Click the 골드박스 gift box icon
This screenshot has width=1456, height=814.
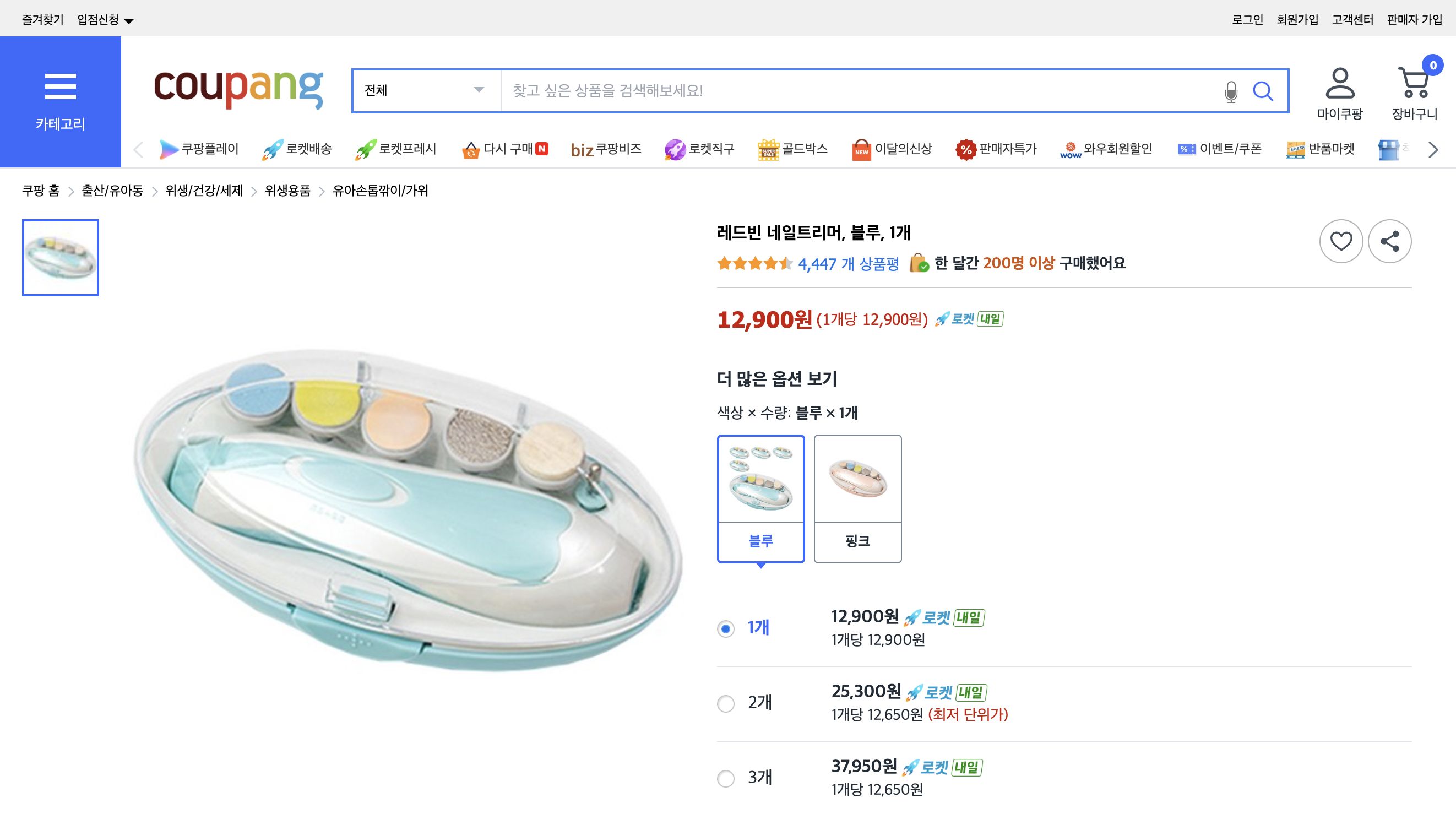(x=768, y=149)
